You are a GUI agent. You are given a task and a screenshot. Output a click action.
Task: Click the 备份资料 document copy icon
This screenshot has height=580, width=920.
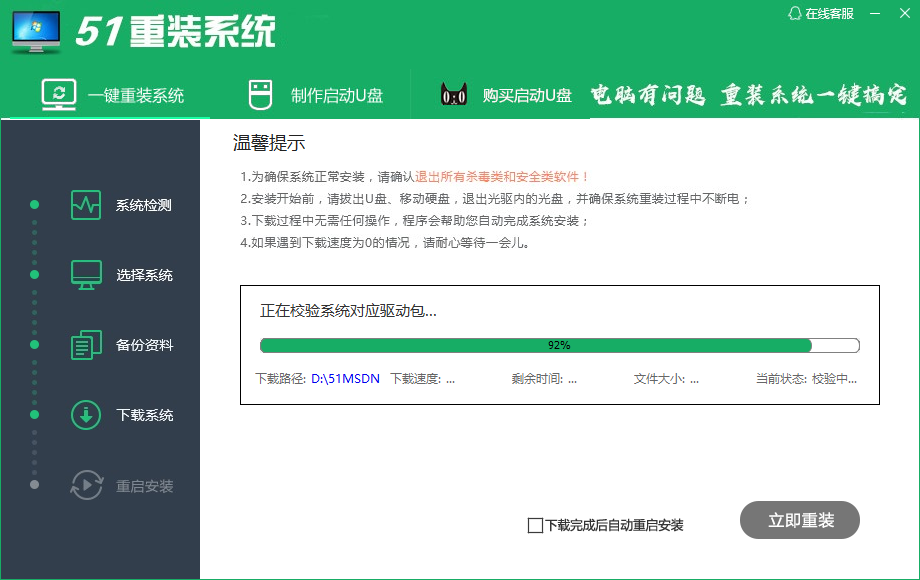(x=86, y=345)
